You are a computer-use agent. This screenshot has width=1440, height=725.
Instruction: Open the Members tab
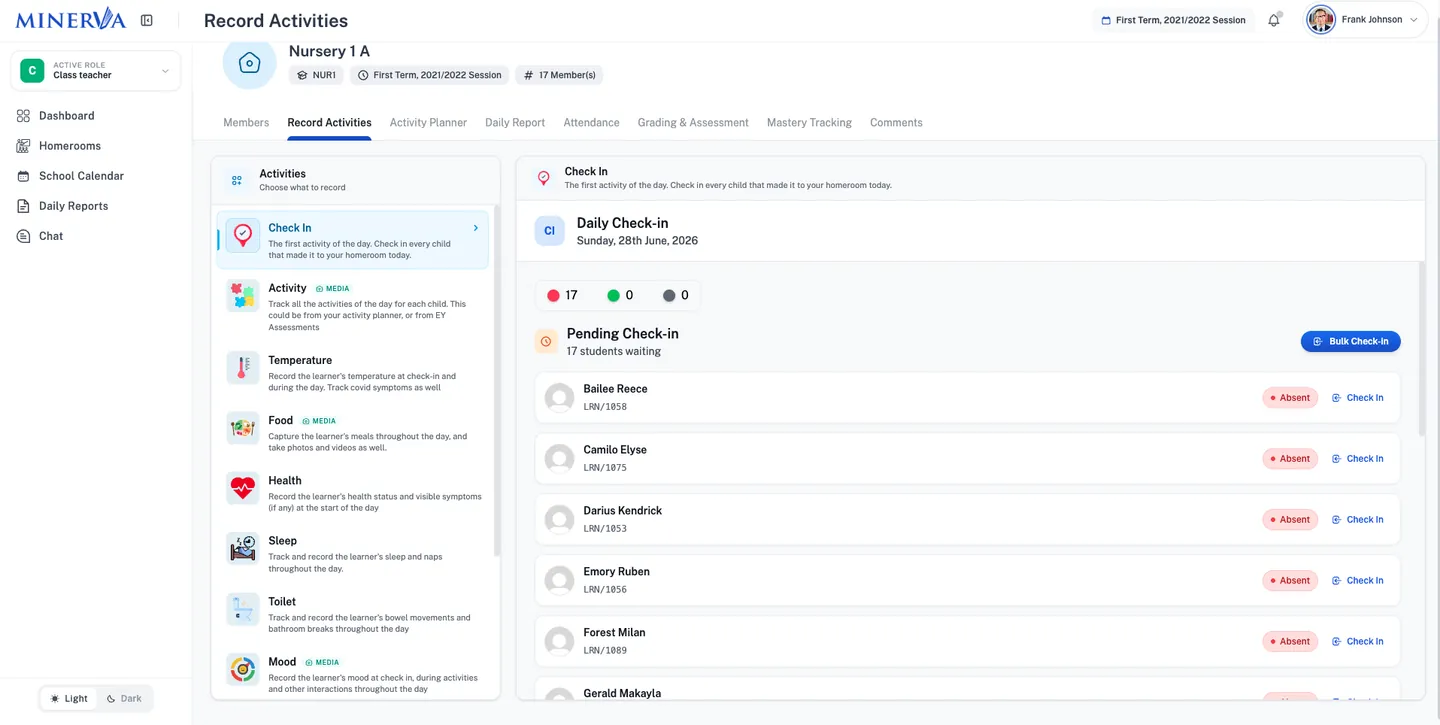tap(246, 122)
